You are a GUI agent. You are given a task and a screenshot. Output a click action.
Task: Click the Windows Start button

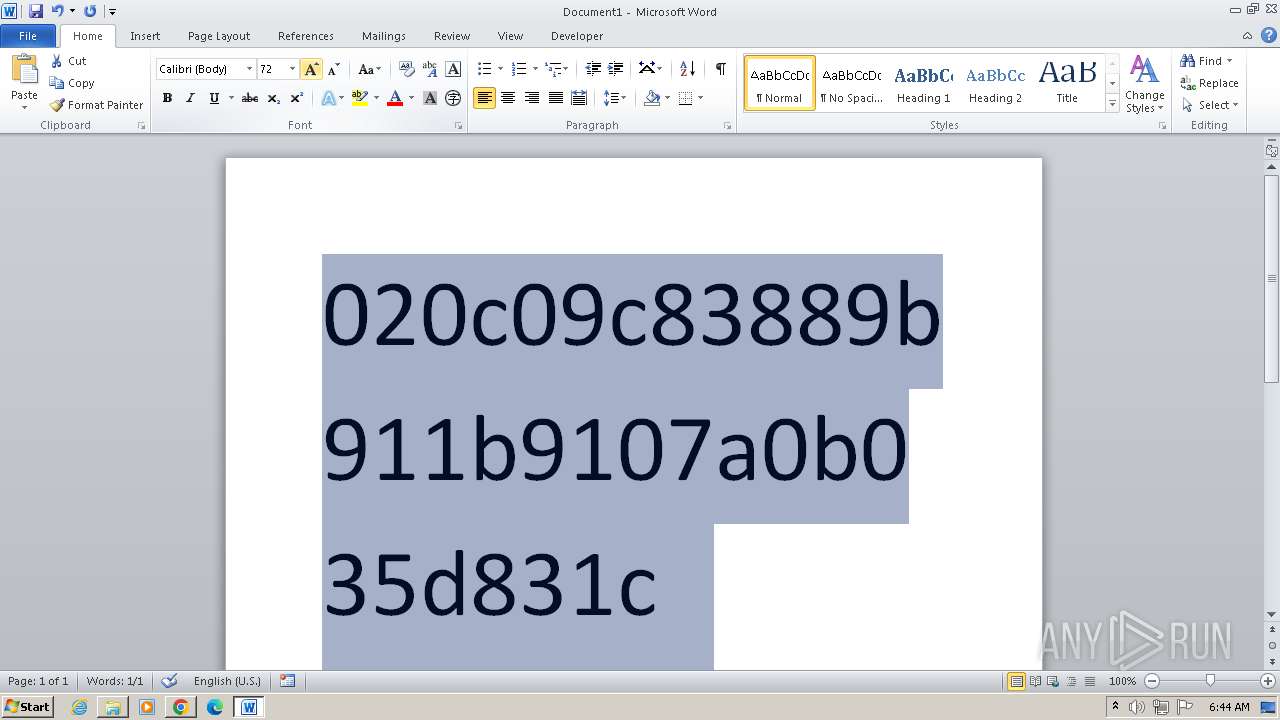(x=27, y=706)
